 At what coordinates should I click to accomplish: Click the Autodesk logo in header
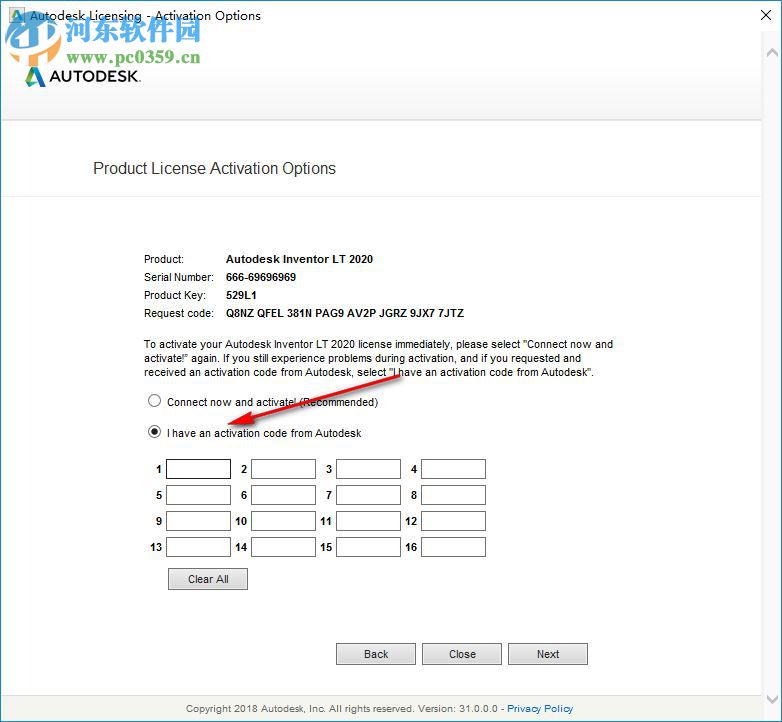(x=83, y=76)
